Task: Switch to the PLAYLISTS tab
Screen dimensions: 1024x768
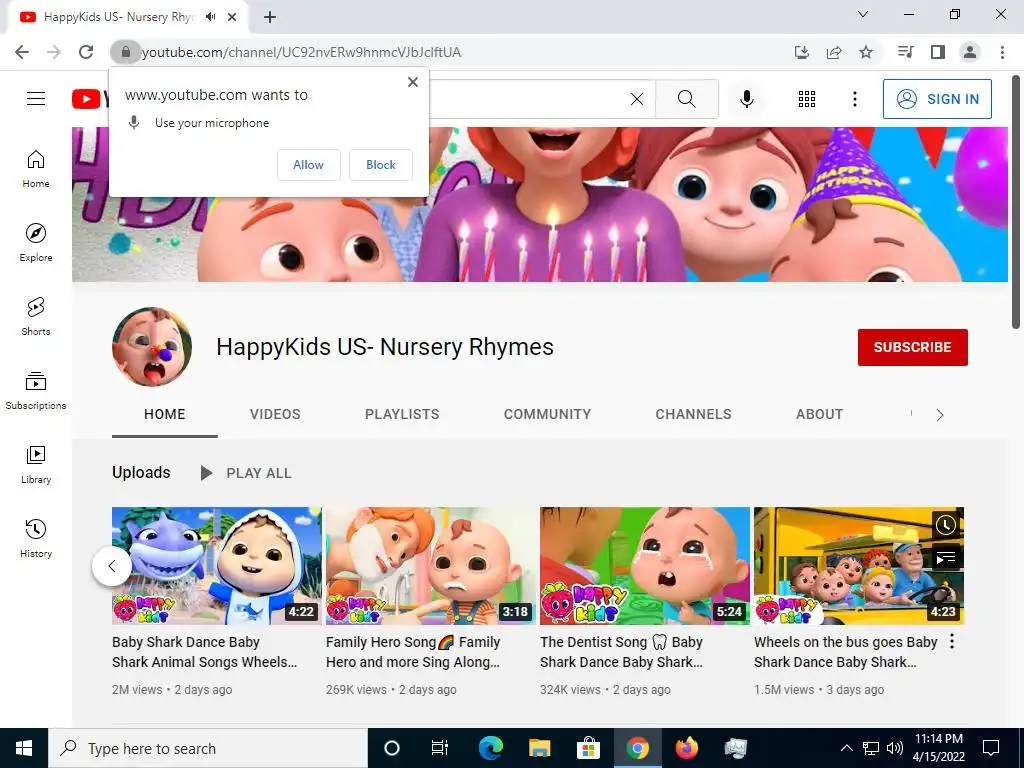Action: (402, 414)
